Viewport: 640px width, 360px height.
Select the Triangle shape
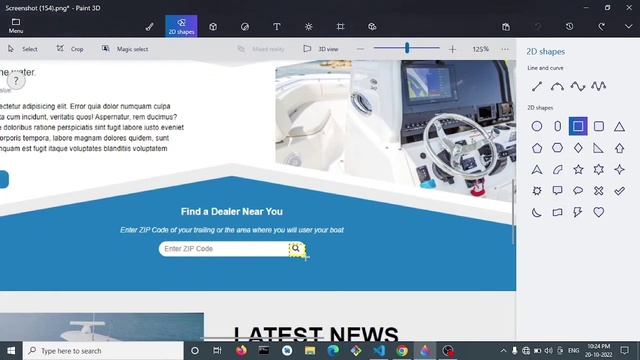click(620, 126)
